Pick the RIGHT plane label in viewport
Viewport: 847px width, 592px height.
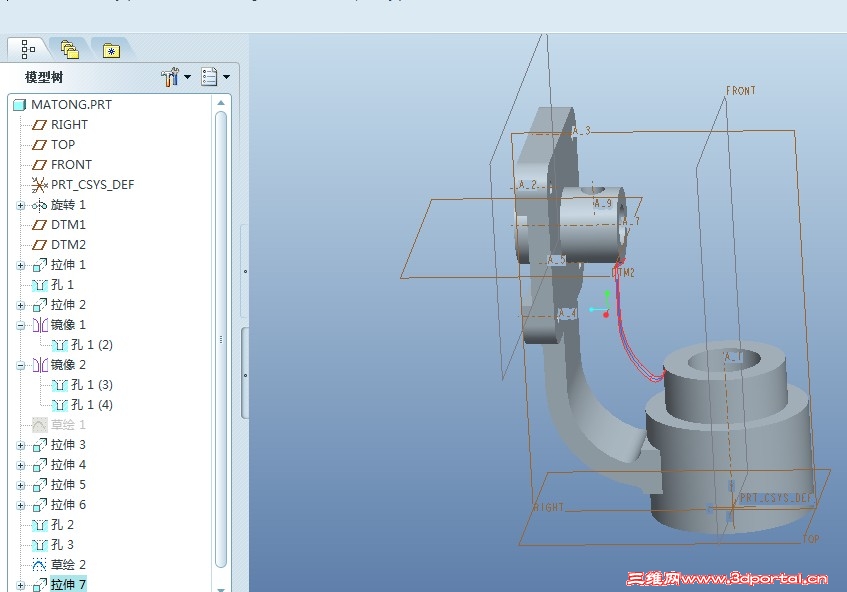pyautogui.click(x=549, y=507)
